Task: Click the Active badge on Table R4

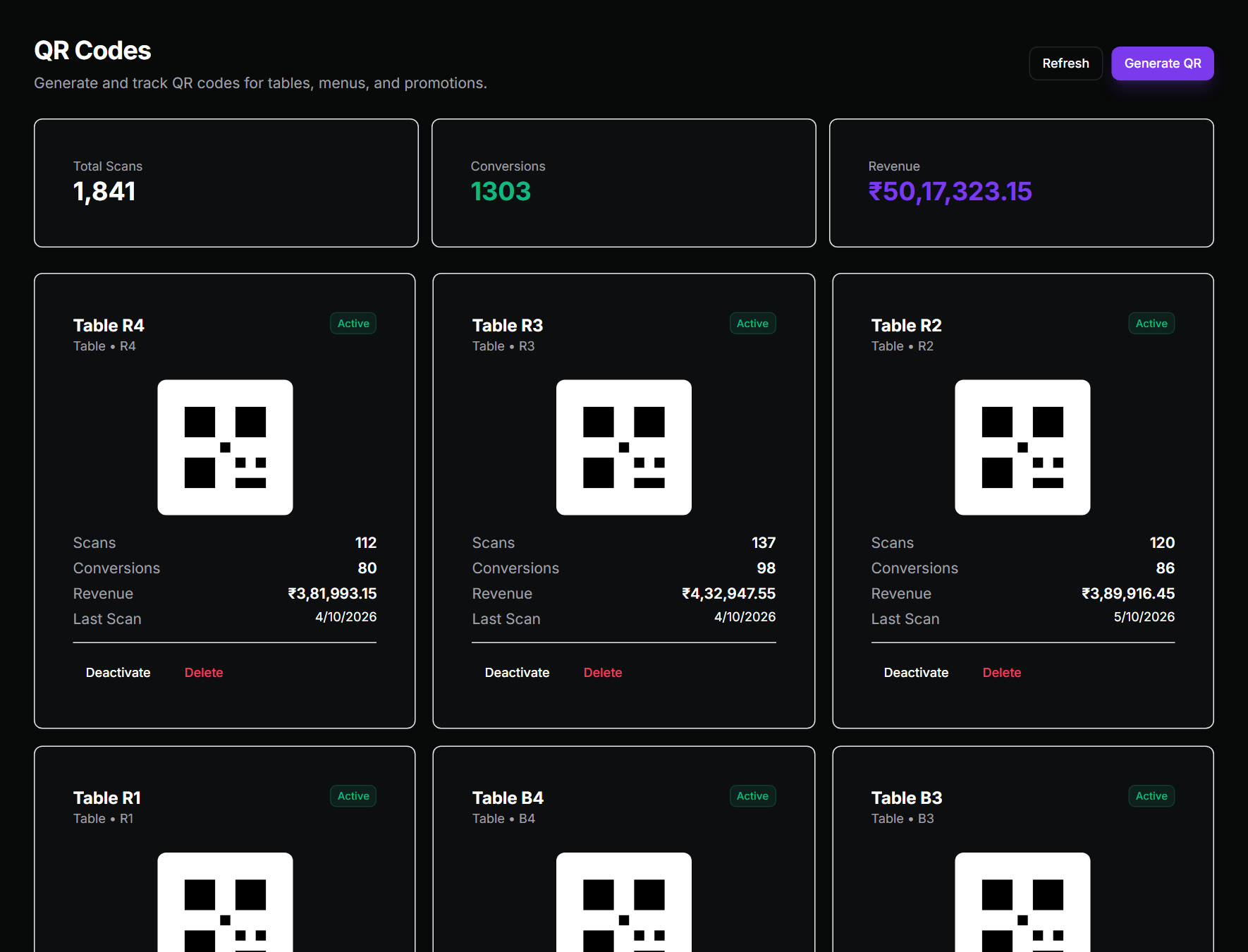Action: (x=353, y=324)
